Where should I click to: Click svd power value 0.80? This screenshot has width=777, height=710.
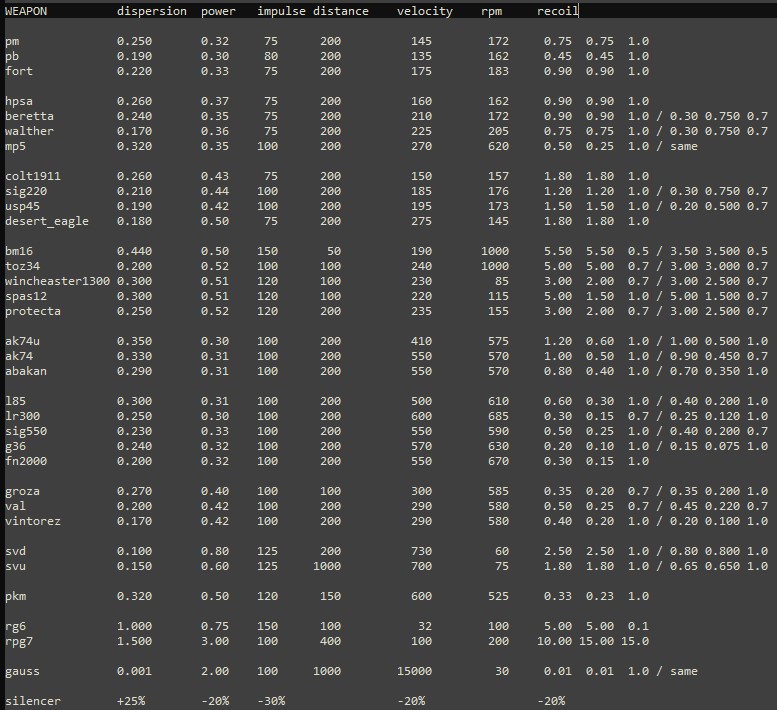click(x=215, y=551)
